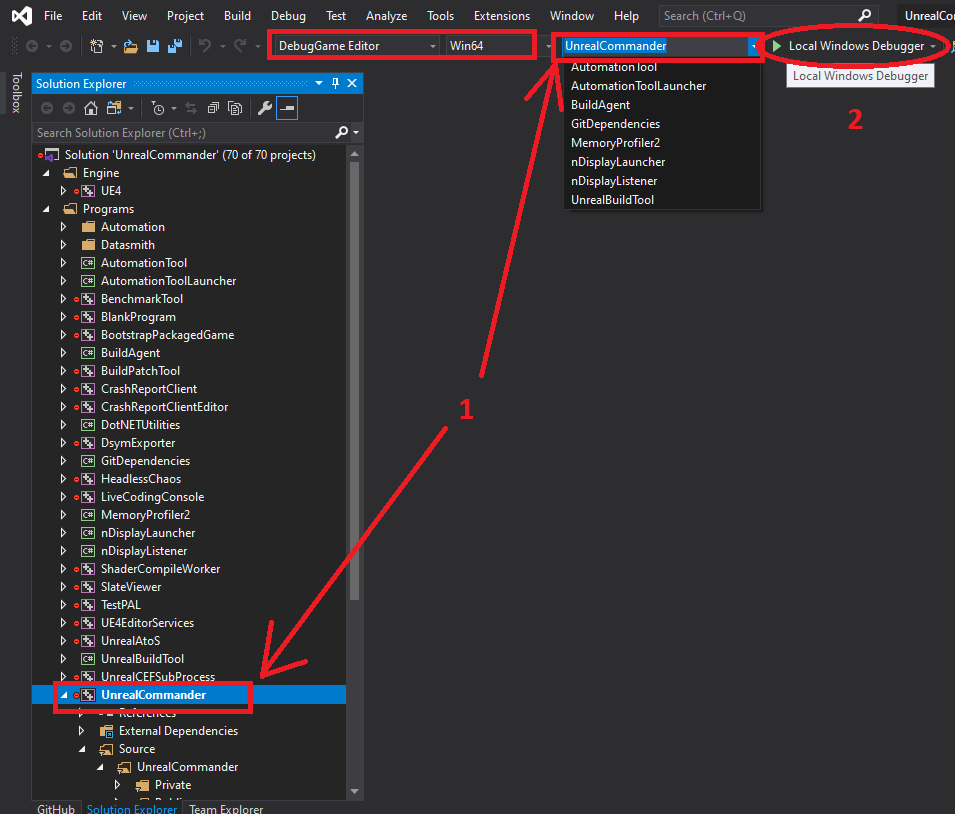Click the Quick Launch search magnifier icon

864,15
